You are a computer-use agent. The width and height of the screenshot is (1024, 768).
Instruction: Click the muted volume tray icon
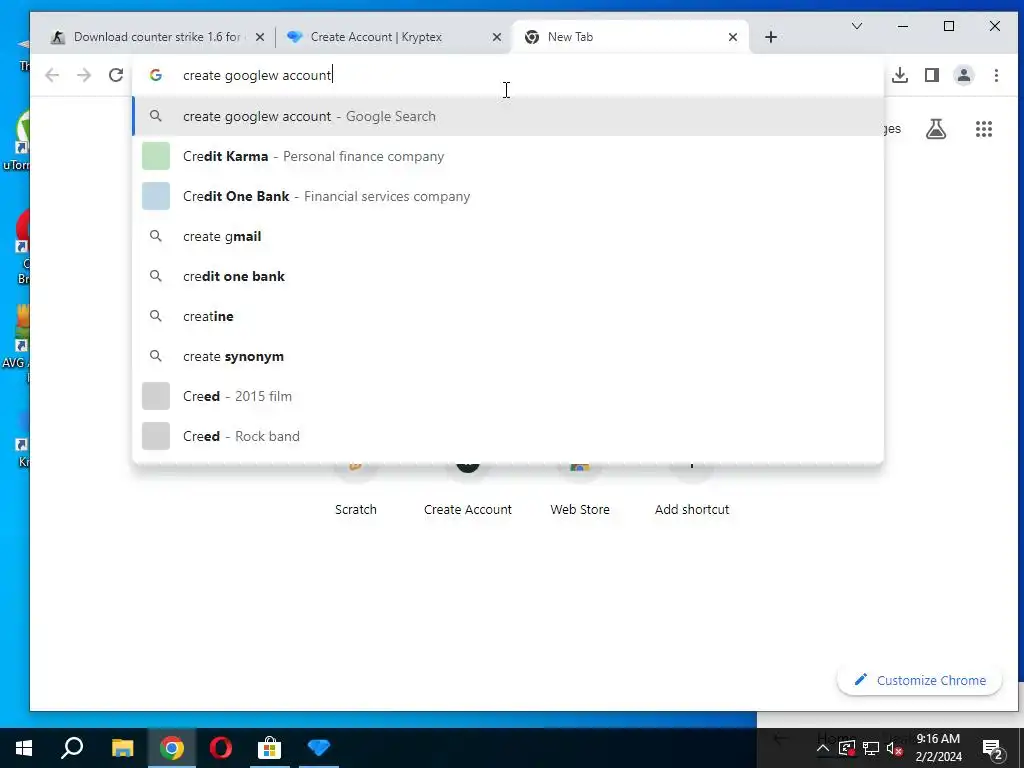click(x=895, y=748)
